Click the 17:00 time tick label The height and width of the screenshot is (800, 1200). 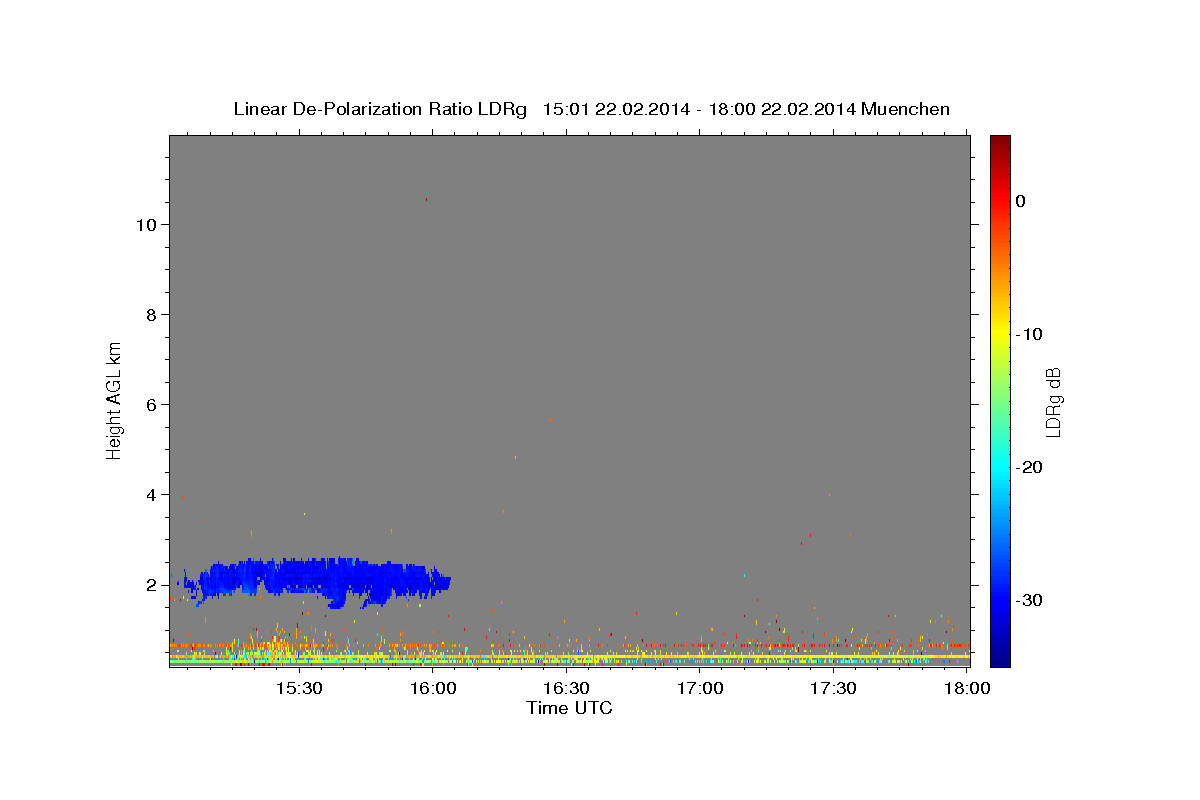[x=700, y=688]
